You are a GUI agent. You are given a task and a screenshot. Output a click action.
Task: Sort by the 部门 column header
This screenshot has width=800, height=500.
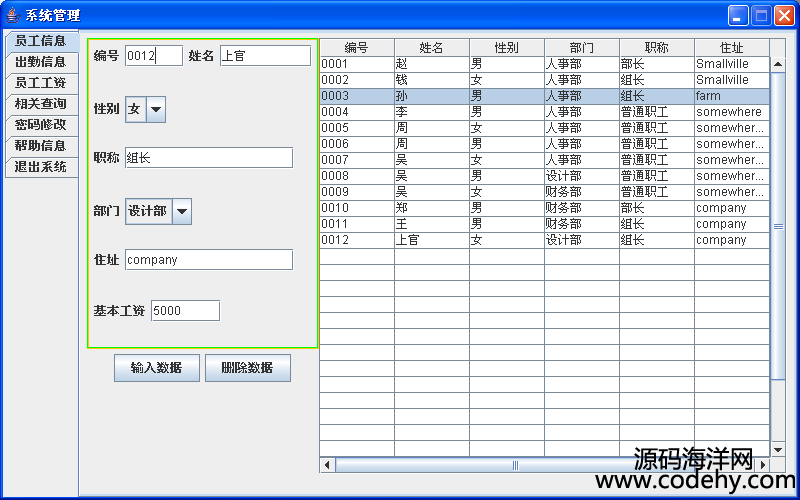point(581,48)
